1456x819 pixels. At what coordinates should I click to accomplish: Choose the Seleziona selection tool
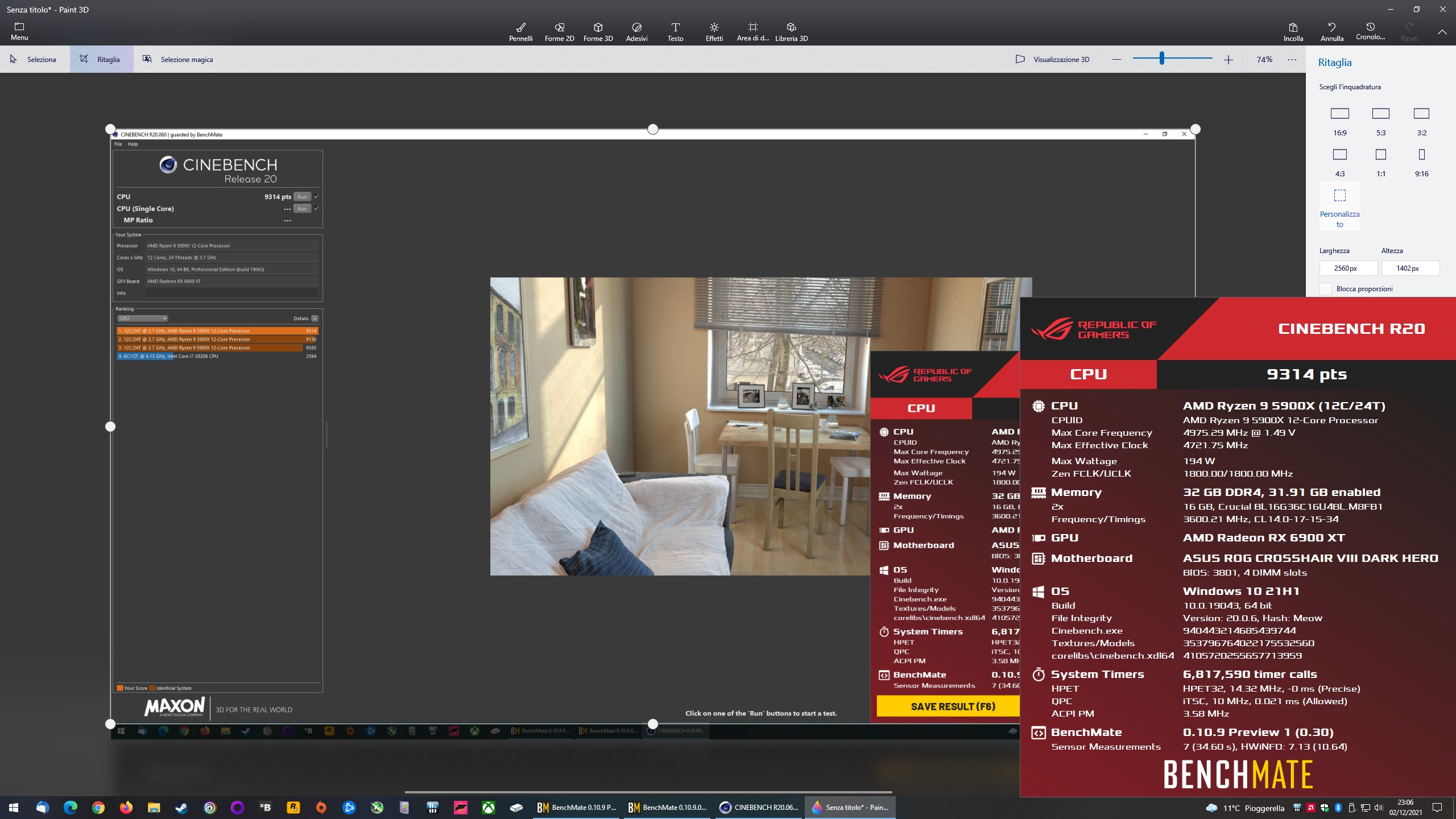point(34,59)
